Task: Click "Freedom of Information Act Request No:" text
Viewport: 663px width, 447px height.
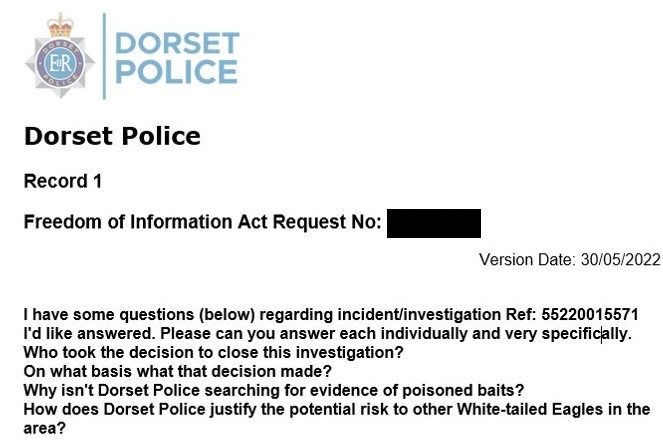Action: click(x=202, y=222)
